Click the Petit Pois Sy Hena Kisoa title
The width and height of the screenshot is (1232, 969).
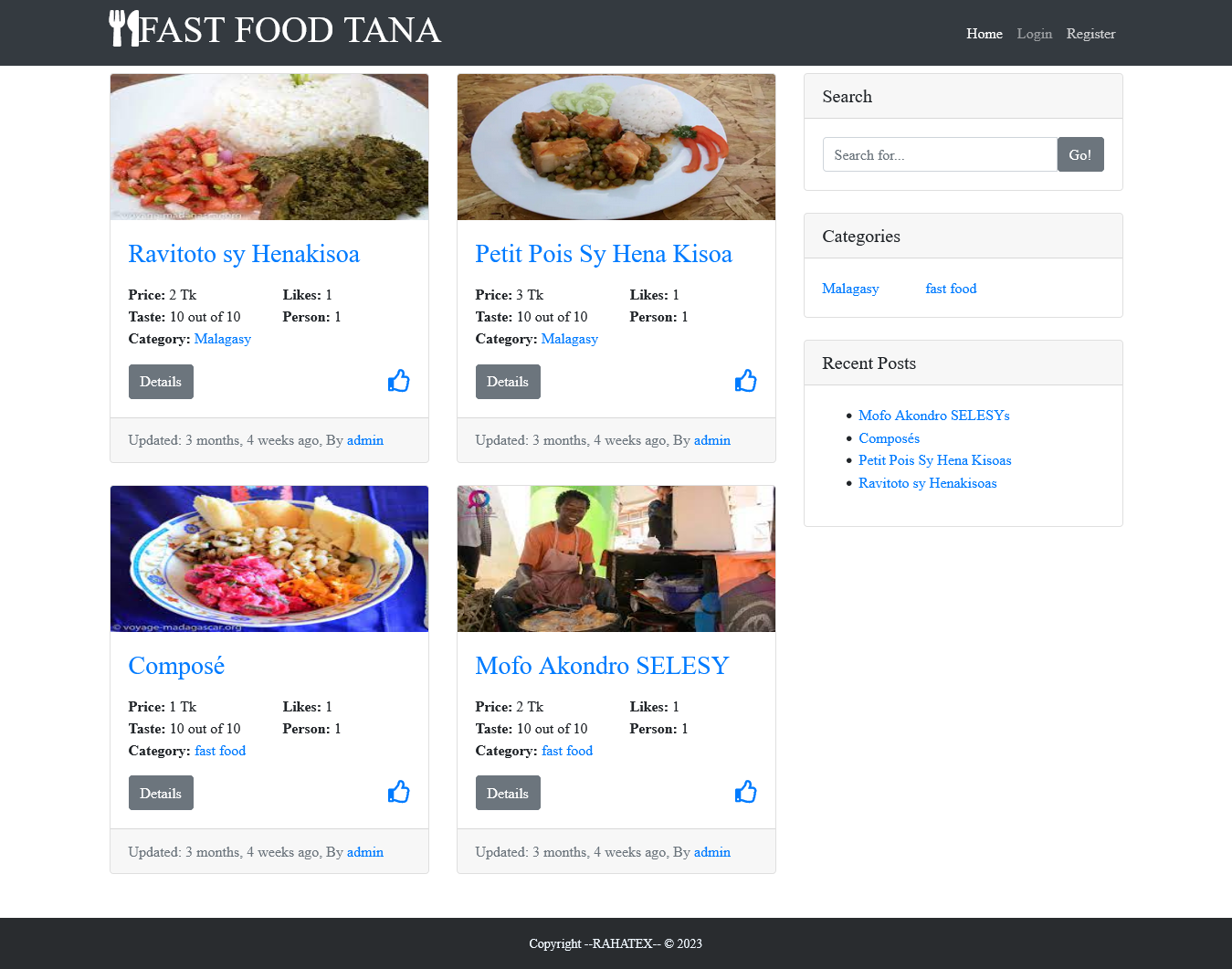tap(604, 254)
